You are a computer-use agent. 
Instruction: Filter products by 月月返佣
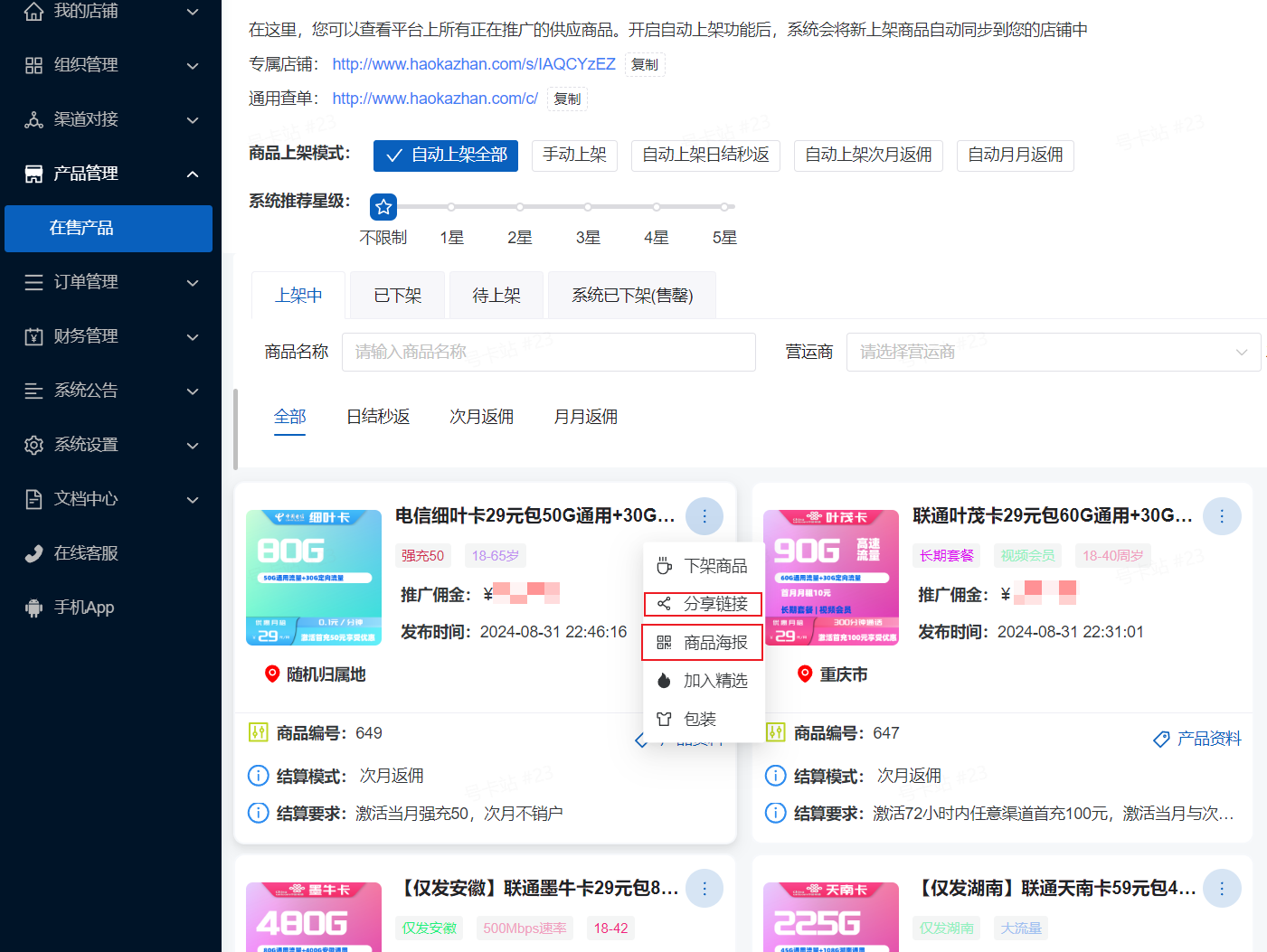(x=586, y=417)
